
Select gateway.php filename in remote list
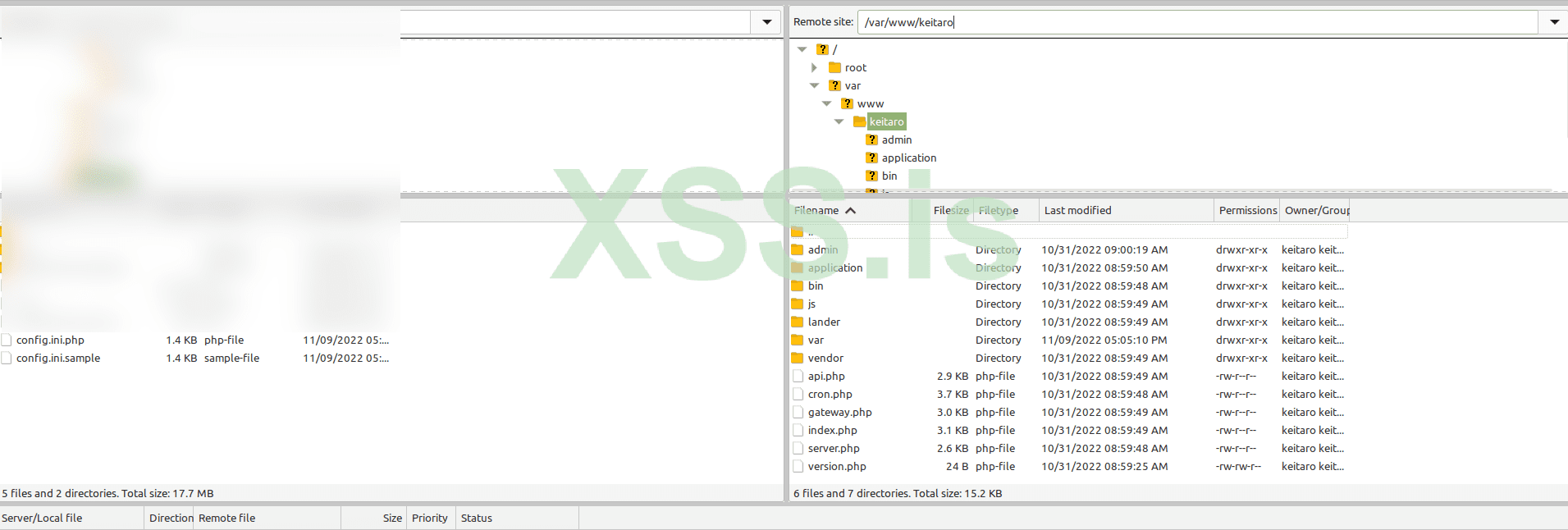tap(839, 412)
